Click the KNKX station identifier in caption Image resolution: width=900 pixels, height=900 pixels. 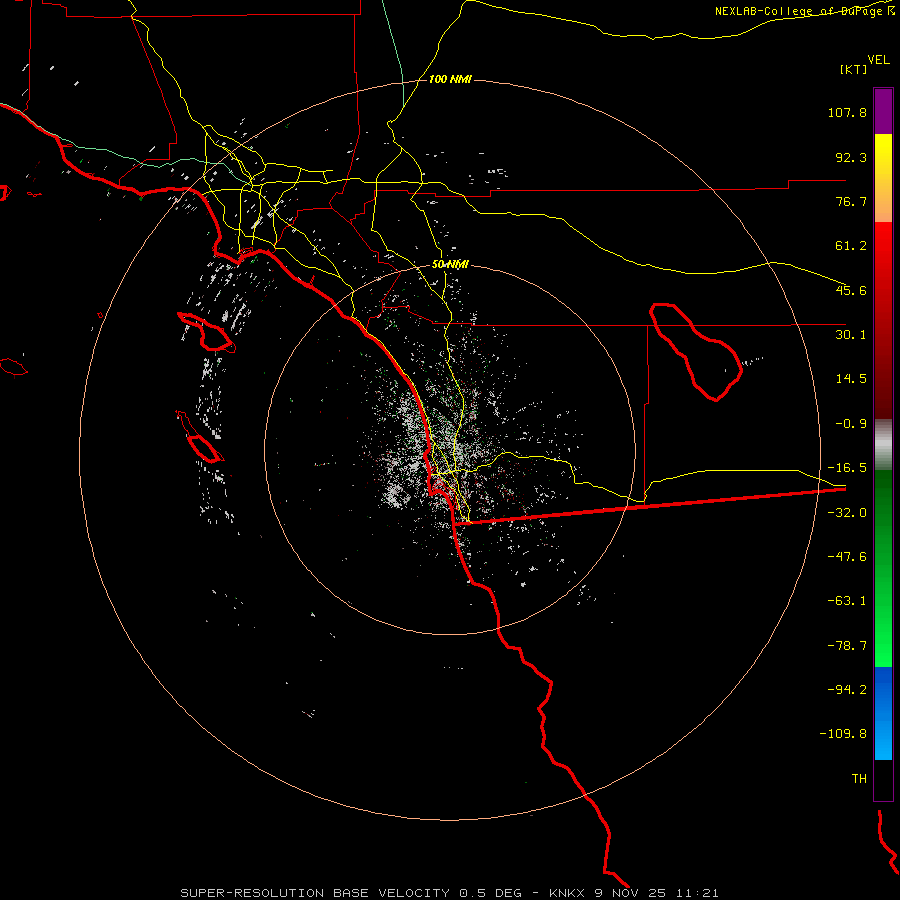(x=567, y=893)
